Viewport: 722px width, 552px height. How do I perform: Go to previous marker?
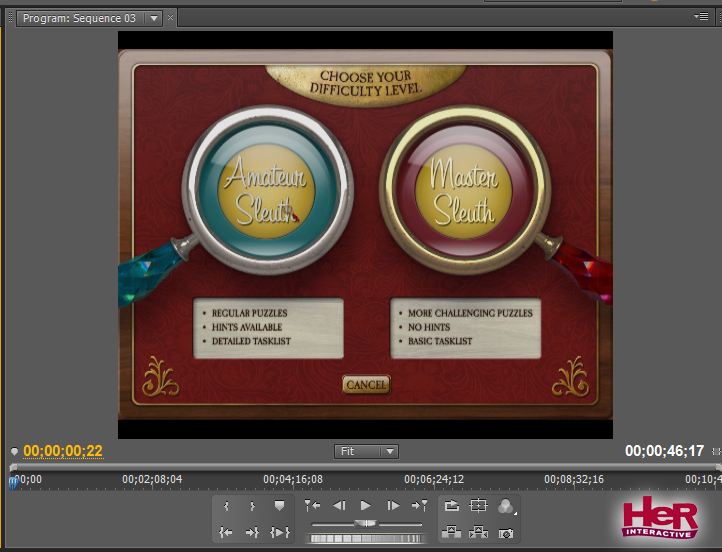tap(312, 506)
